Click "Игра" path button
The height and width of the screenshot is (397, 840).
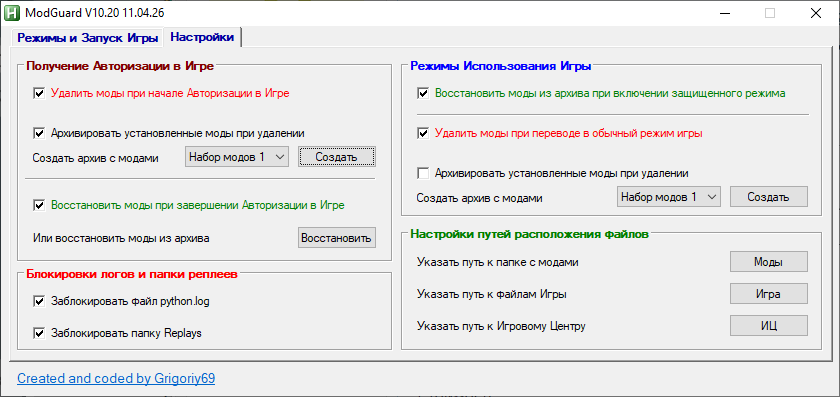(769, 294)
